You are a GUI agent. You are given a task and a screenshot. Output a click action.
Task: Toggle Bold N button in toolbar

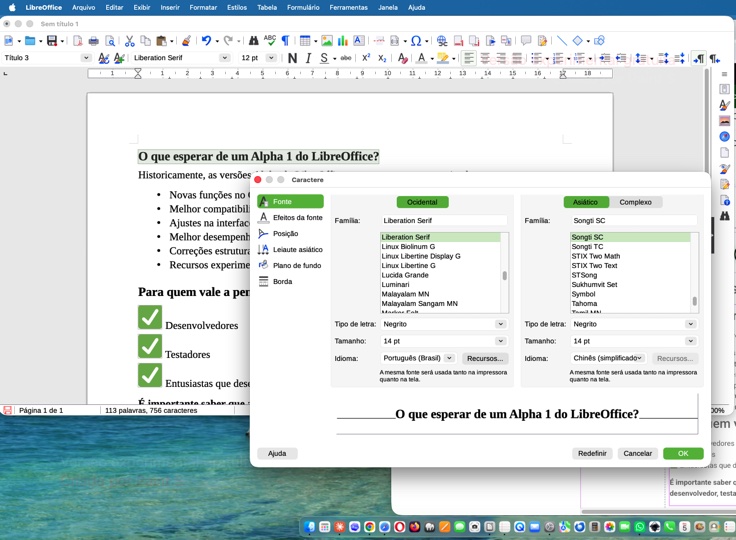click(292, 58)
